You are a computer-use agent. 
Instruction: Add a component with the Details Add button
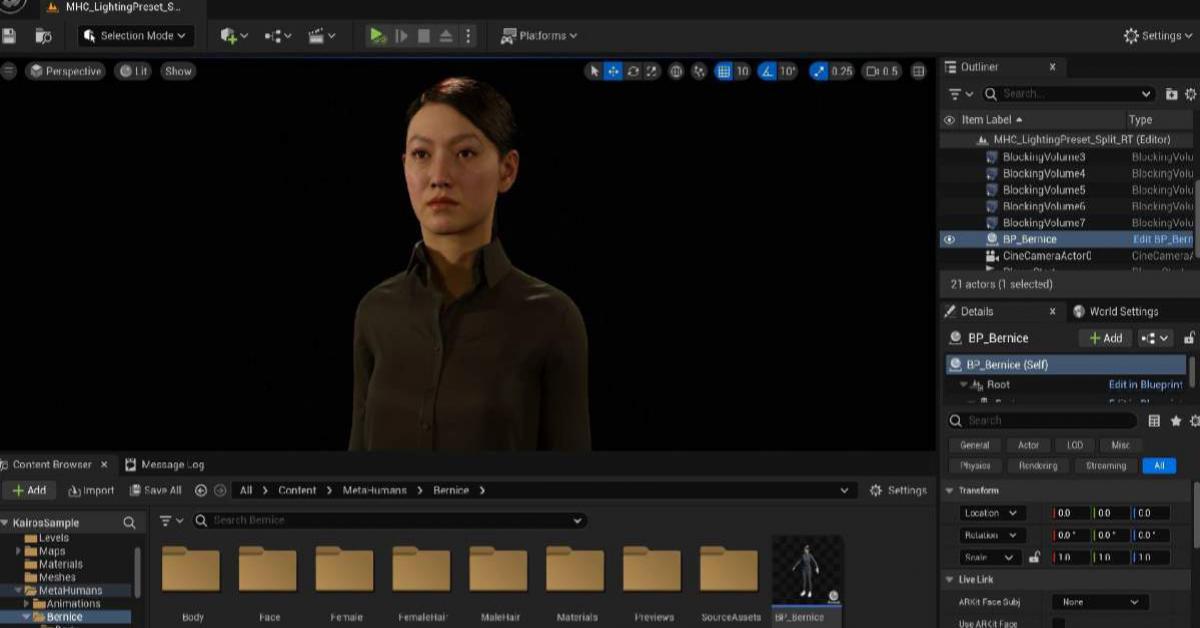(1106, 338)
